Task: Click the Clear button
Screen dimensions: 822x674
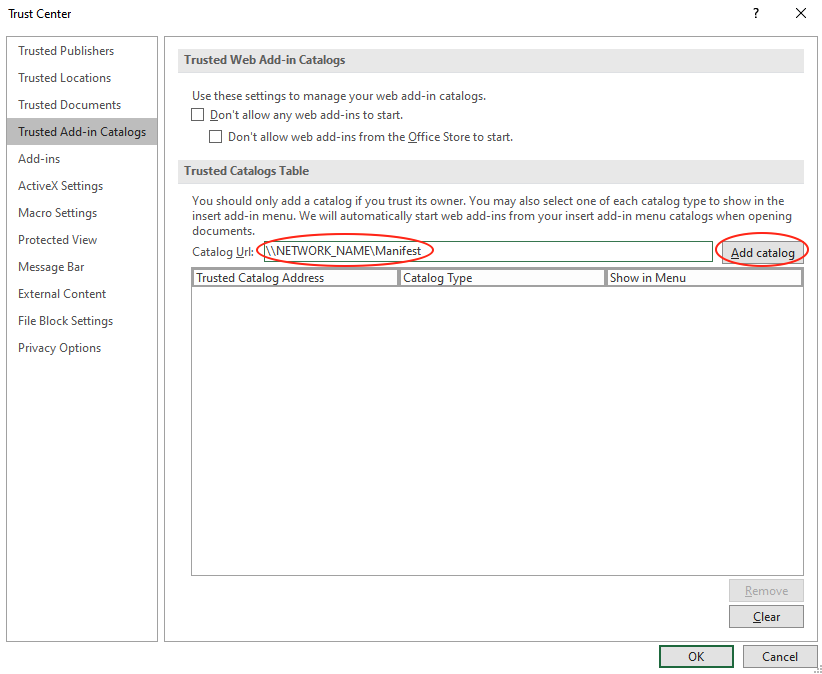Action: point(766,617)
